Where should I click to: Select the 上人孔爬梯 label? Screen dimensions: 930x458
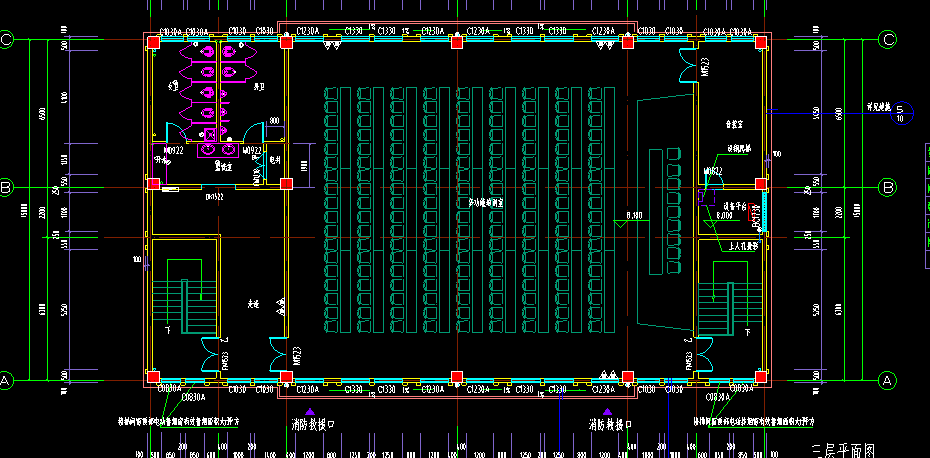(743, 246)
